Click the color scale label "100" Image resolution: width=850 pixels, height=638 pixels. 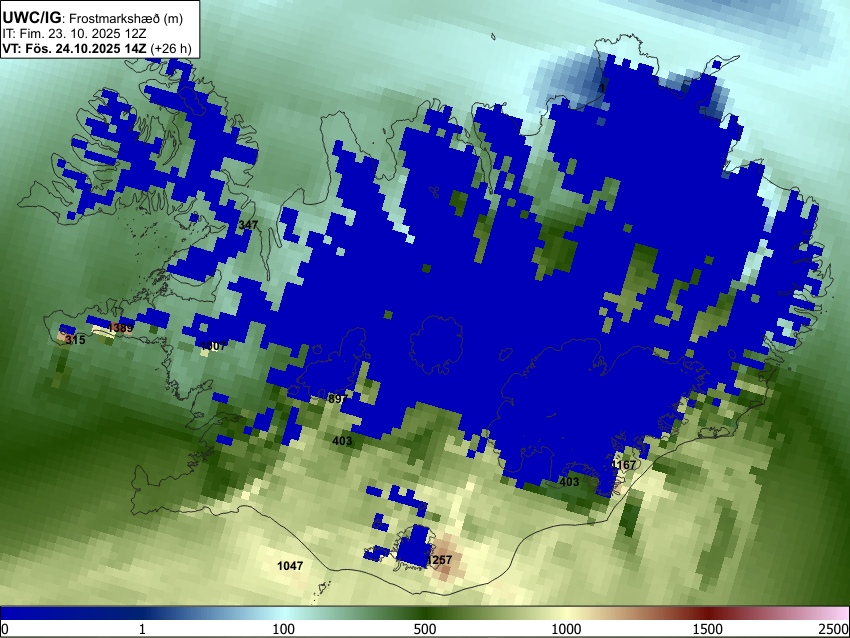click(x=284, y=629)
